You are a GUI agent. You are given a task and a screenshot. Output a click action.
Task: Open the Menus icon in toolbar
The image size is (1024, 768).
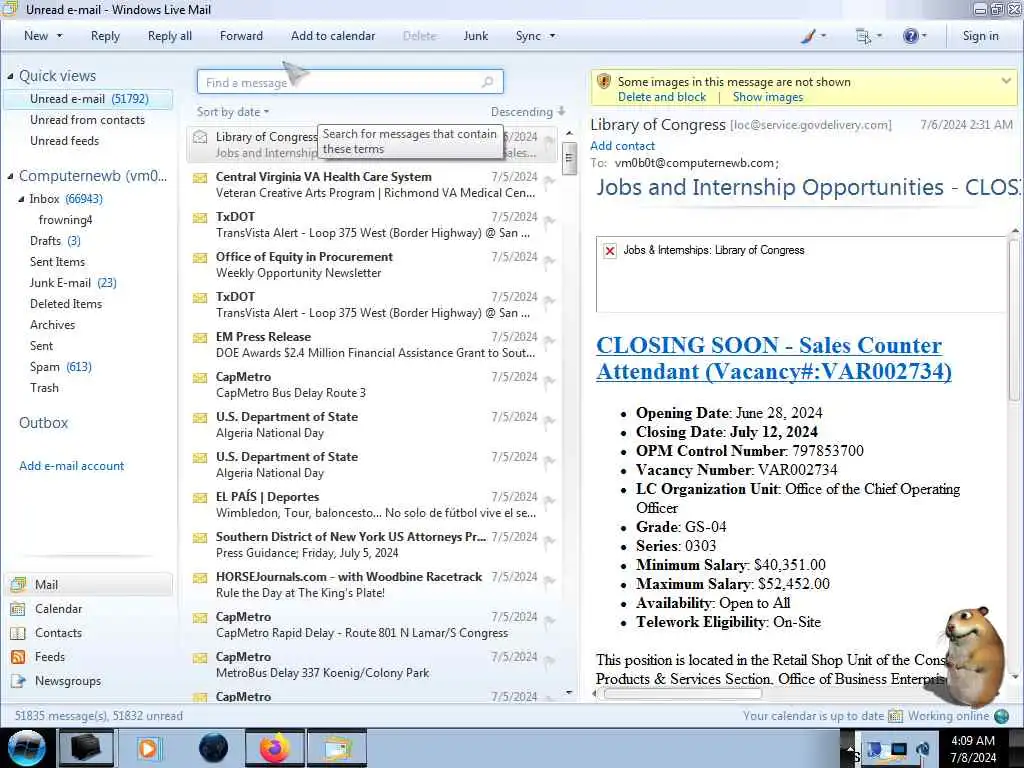863,37
